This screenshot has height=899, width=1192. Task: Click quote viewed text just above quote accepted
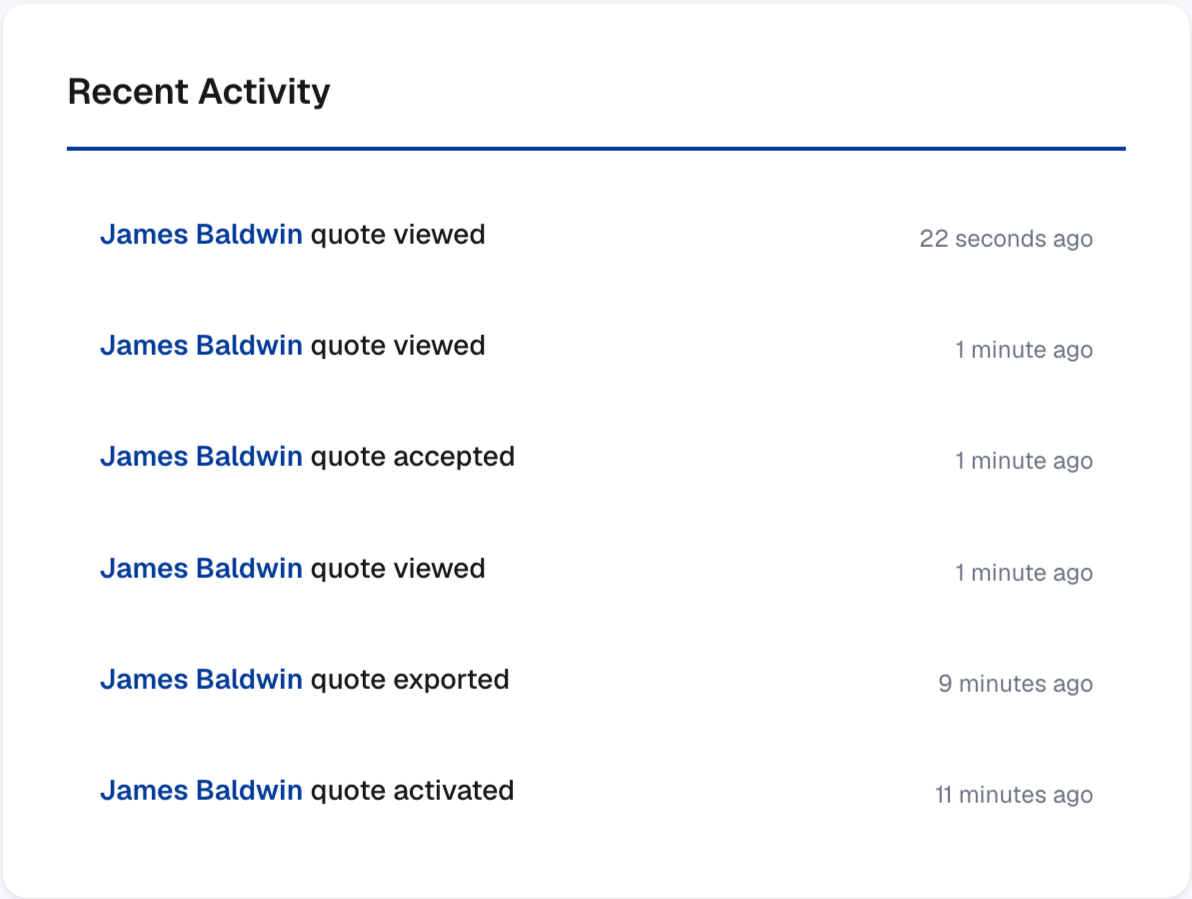click(398, 346)
